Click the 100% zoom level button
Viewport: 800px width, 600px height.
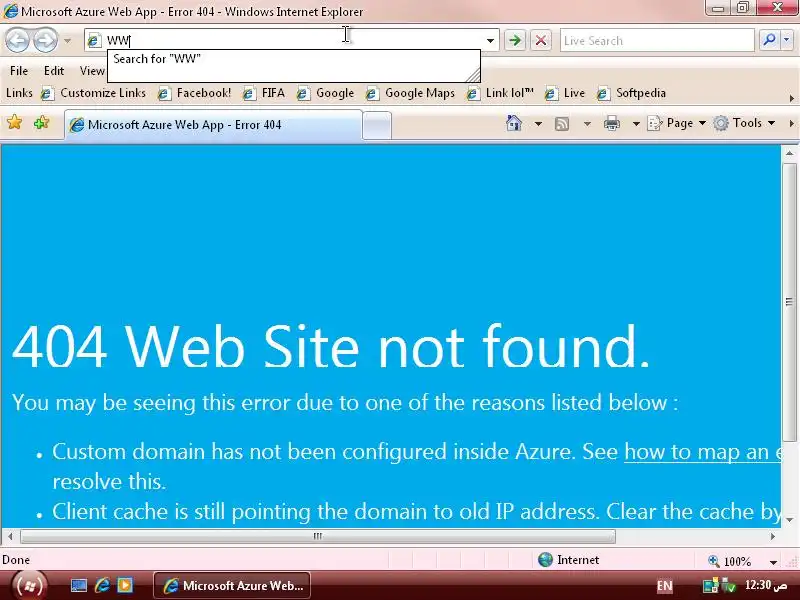tap(731, 561)
